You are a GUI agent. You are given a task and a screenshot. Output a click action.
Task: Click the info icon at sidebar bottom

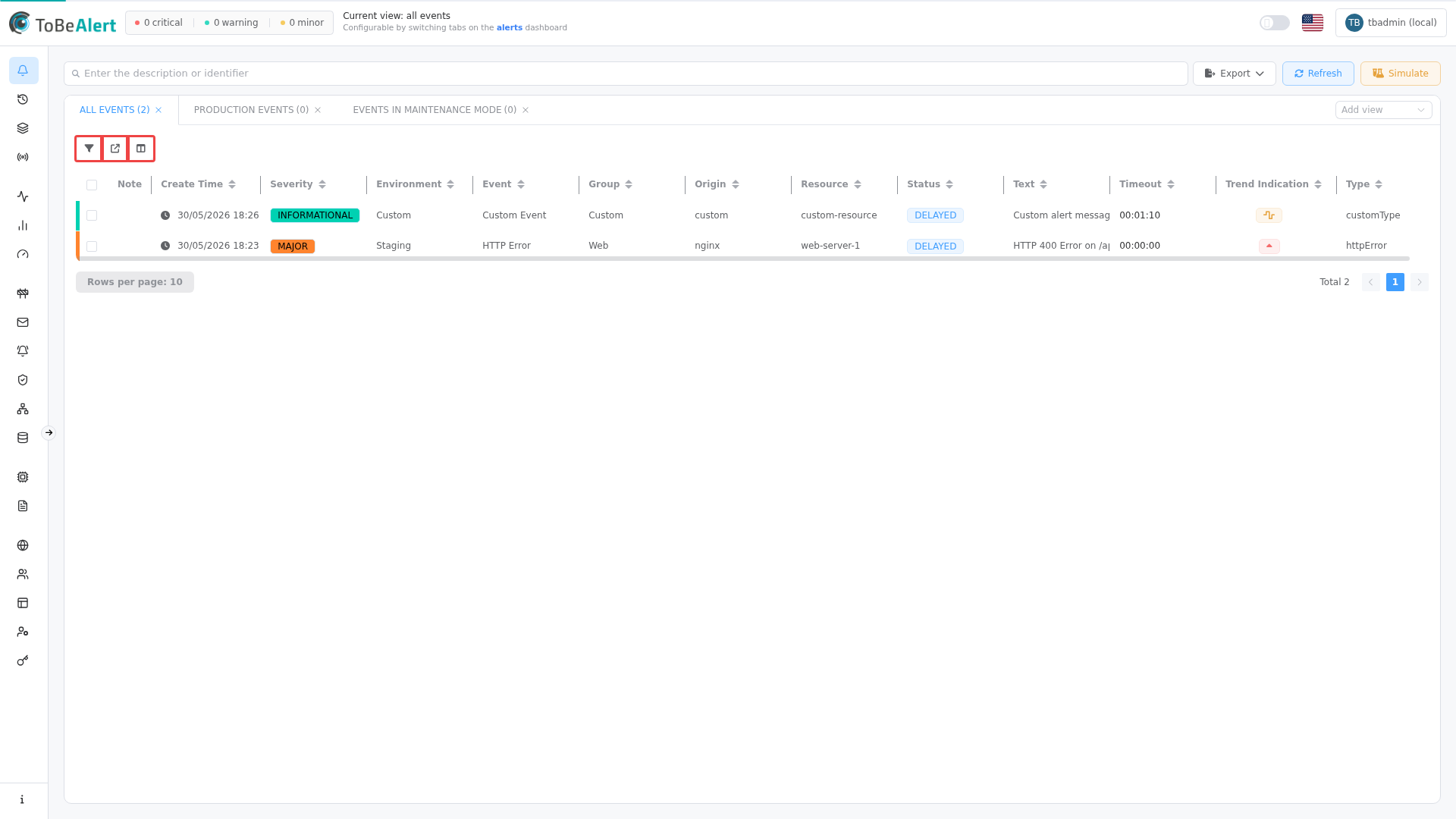[23, 799]
